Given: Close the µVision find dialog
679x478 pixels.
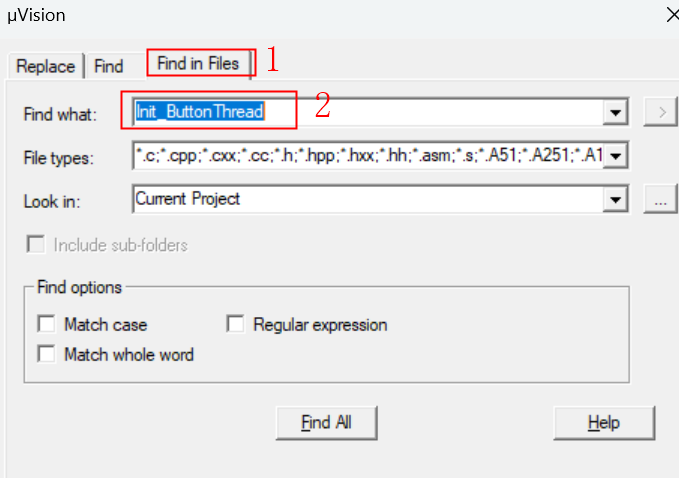Looking at the screenshot, I should click(668, 14).
